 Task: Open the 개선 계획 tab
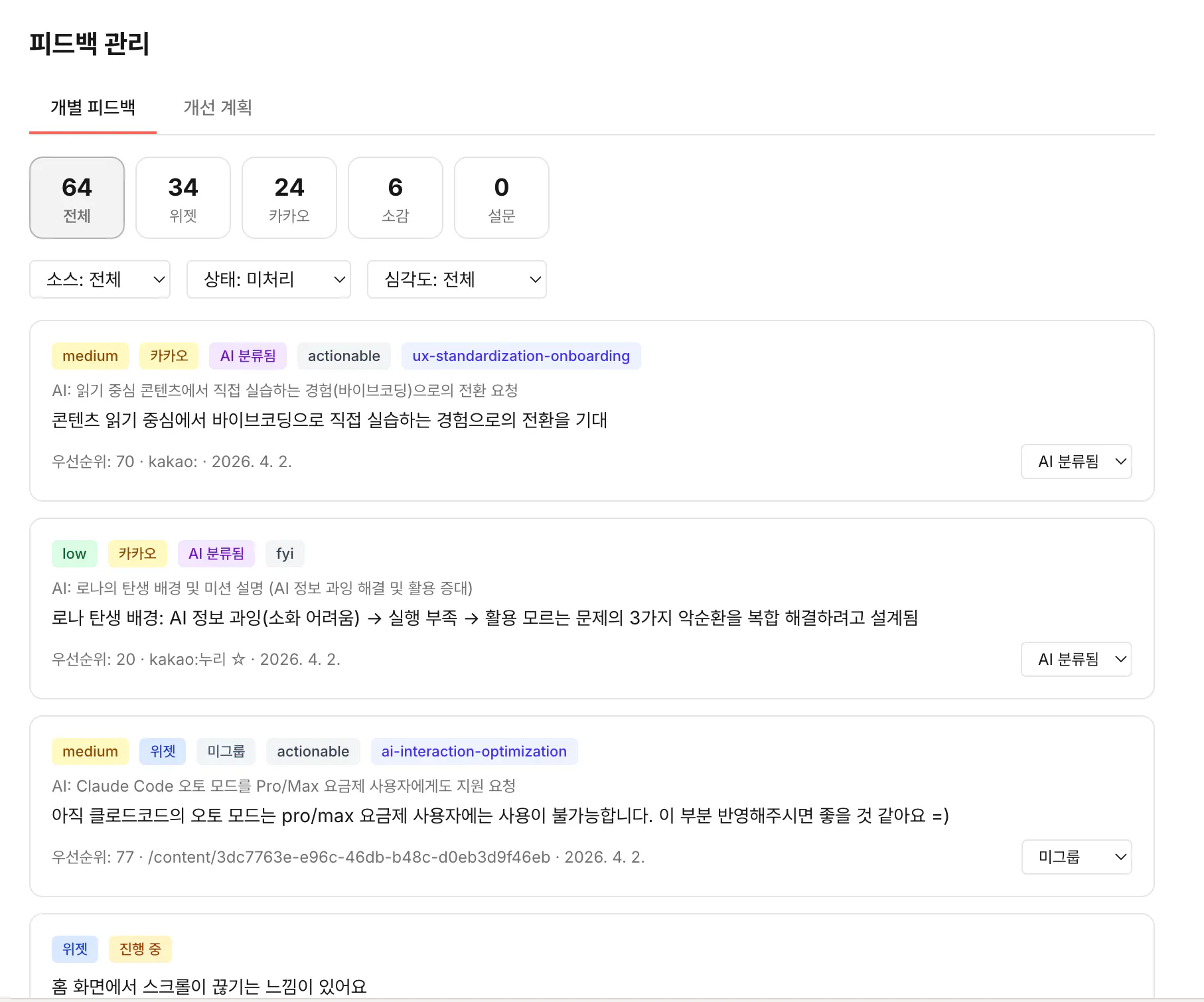click(x=218, y=107)
